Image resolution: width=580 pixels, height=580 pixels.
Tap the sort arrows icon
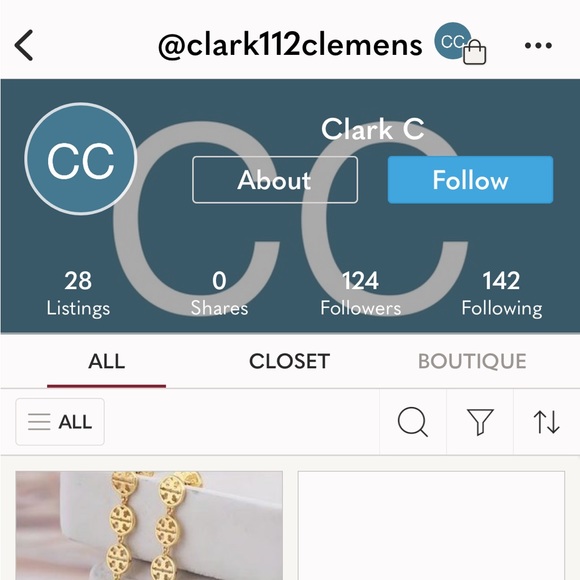(546, 422)
